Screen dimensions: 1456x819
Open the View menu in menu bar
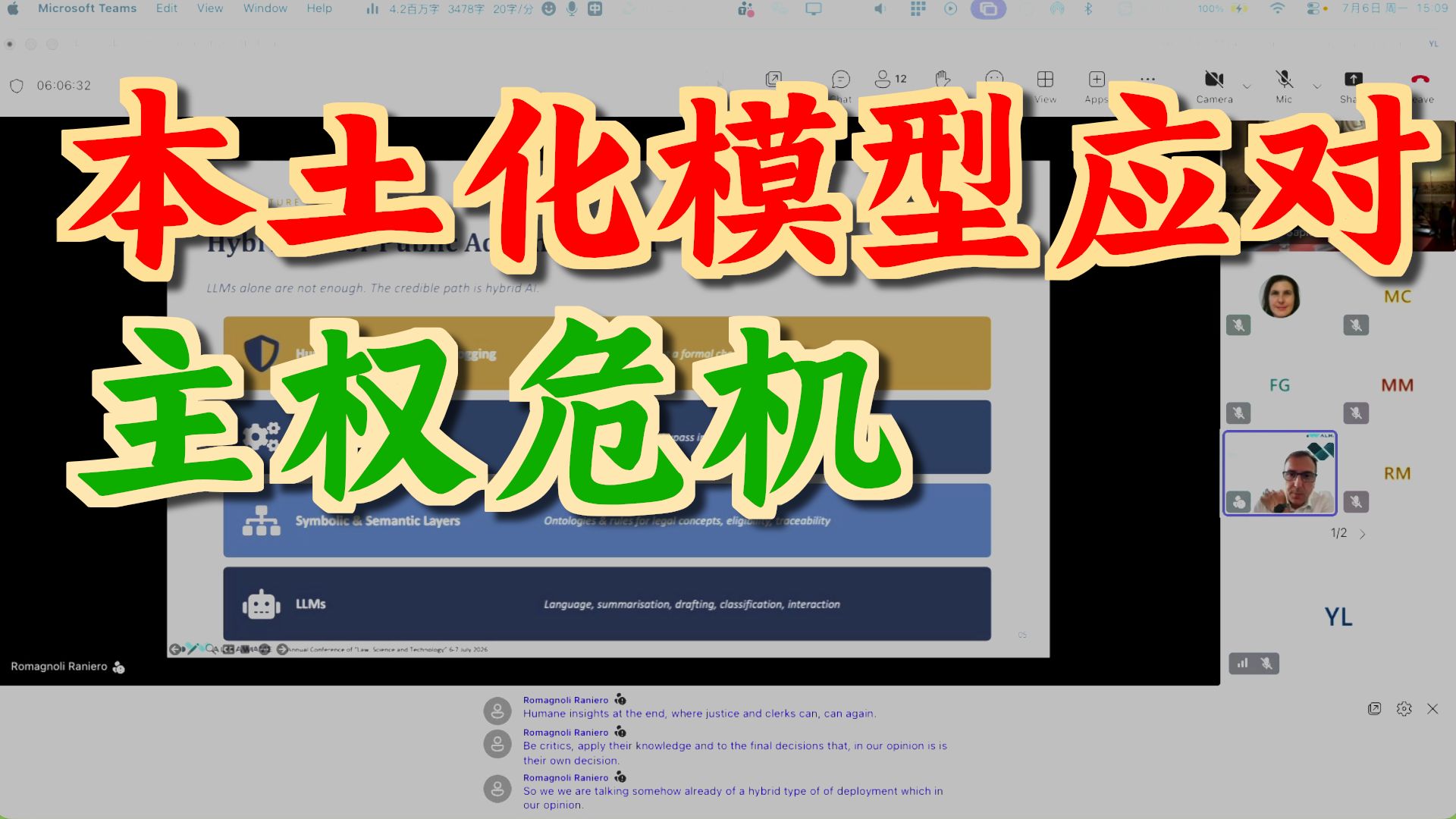coord(210,8)
